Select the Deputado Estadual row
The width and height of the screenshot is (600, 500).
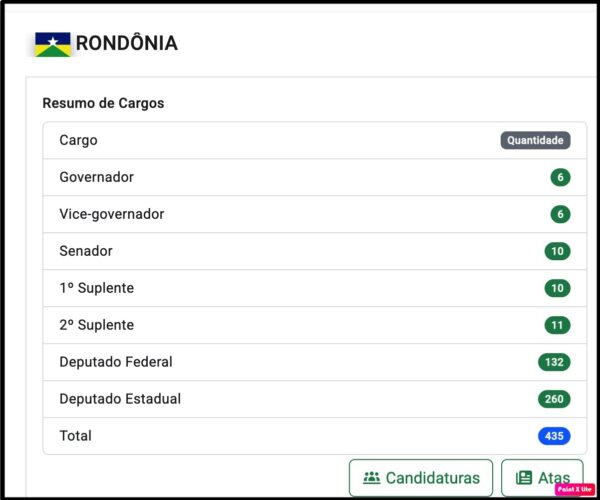click(315, 399)
